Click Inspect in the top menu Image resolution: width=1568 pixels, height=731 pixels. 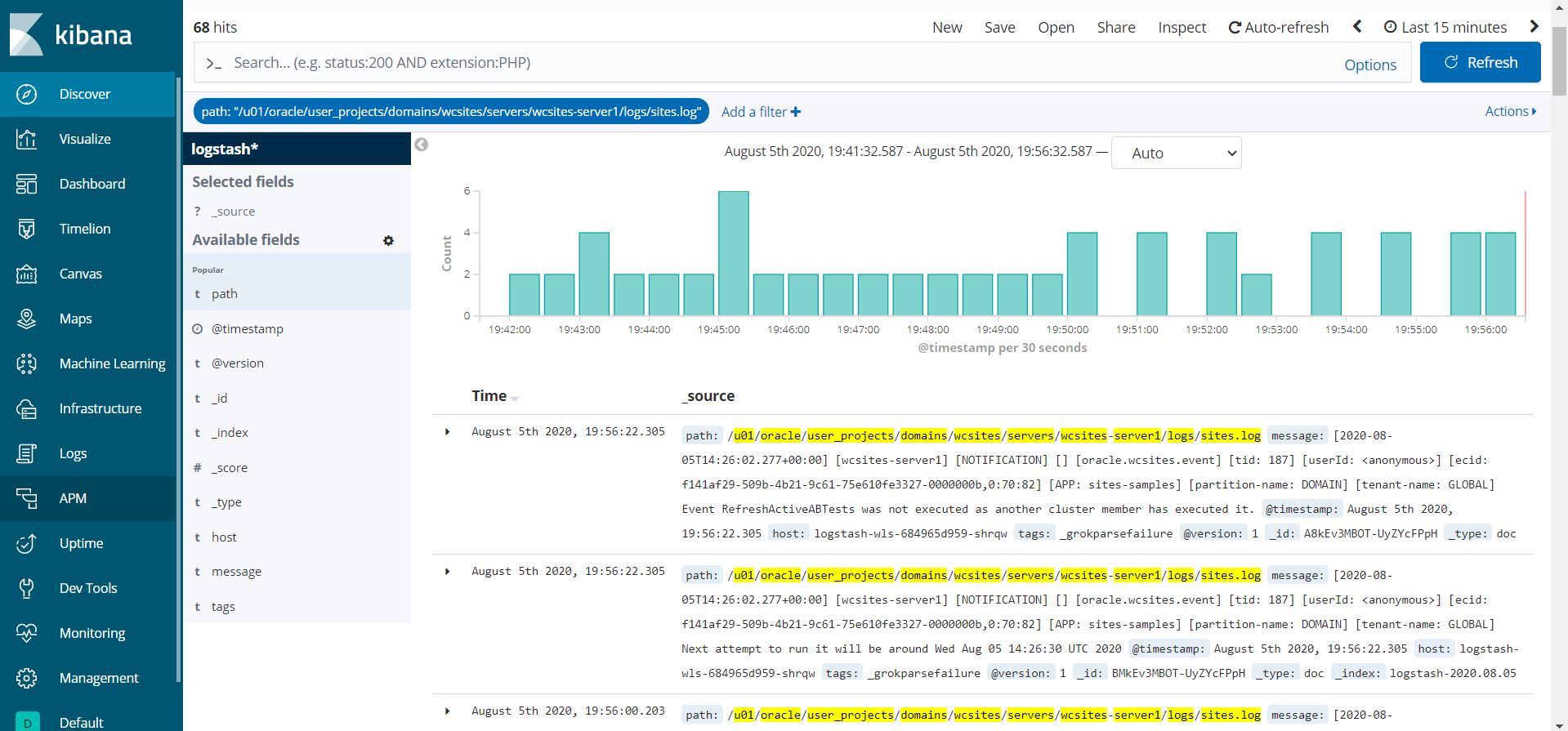[x=1182, y=27]
